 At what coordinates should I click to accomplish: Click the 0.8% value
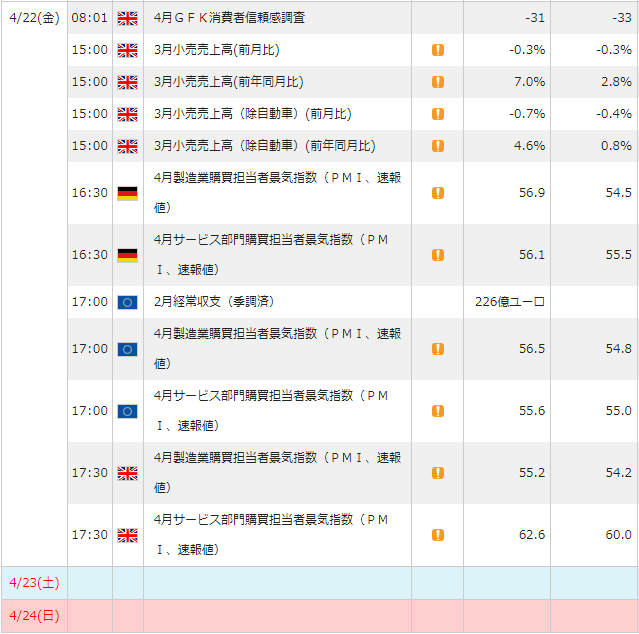pos(617,146)
